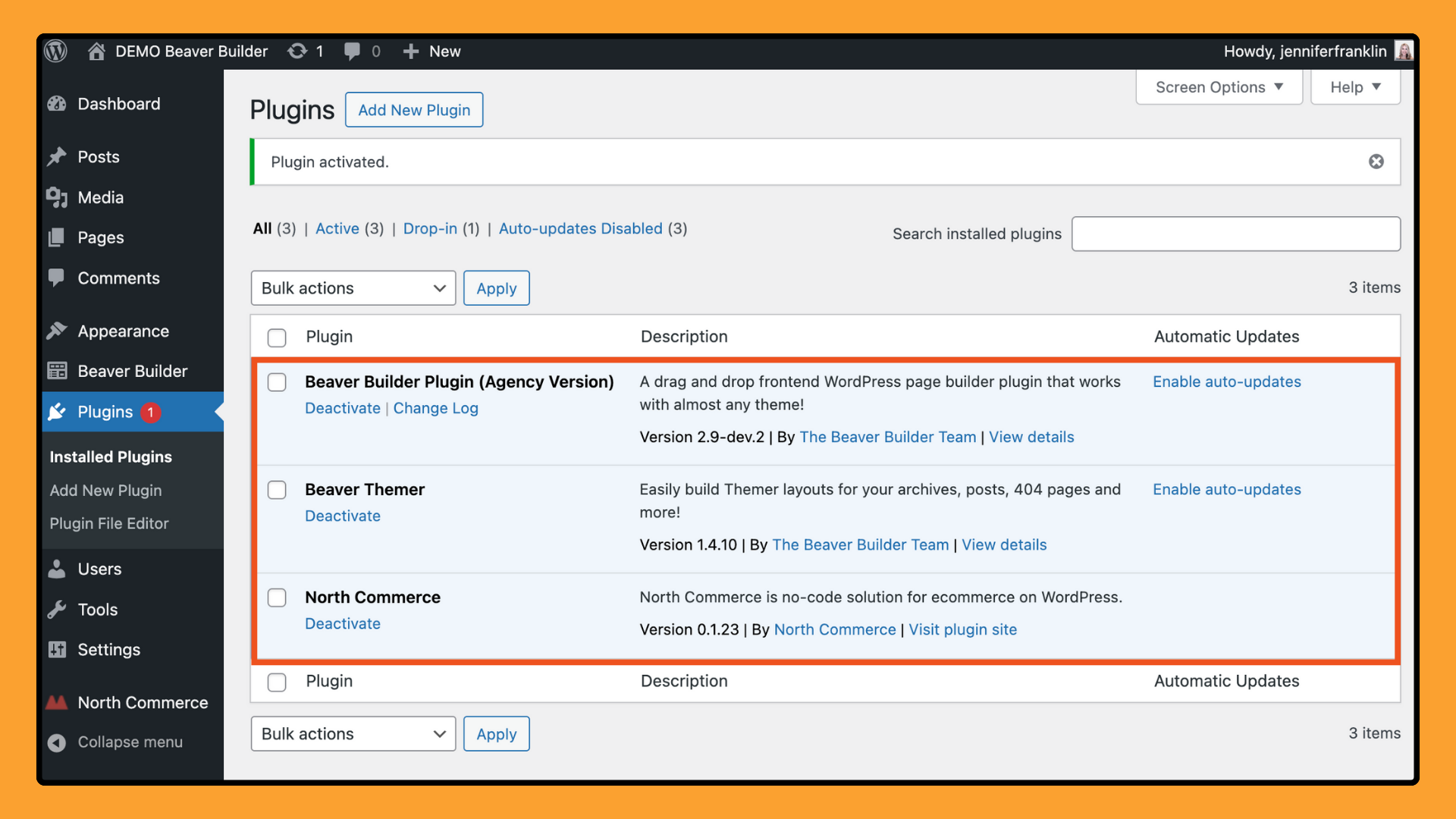Open Visit plugin site link

pyautogui.click(x=963, y=629)
